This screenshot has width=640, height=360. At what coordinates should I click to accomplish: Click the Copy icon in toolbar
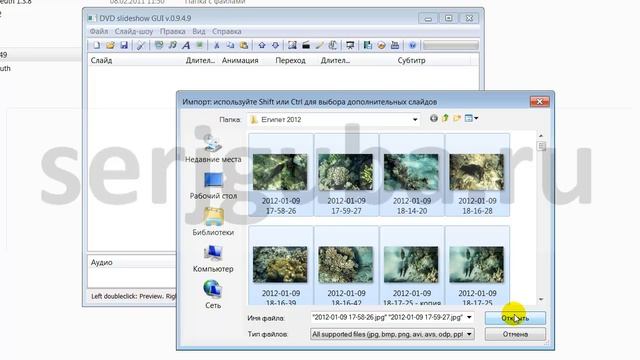point(231,45)
